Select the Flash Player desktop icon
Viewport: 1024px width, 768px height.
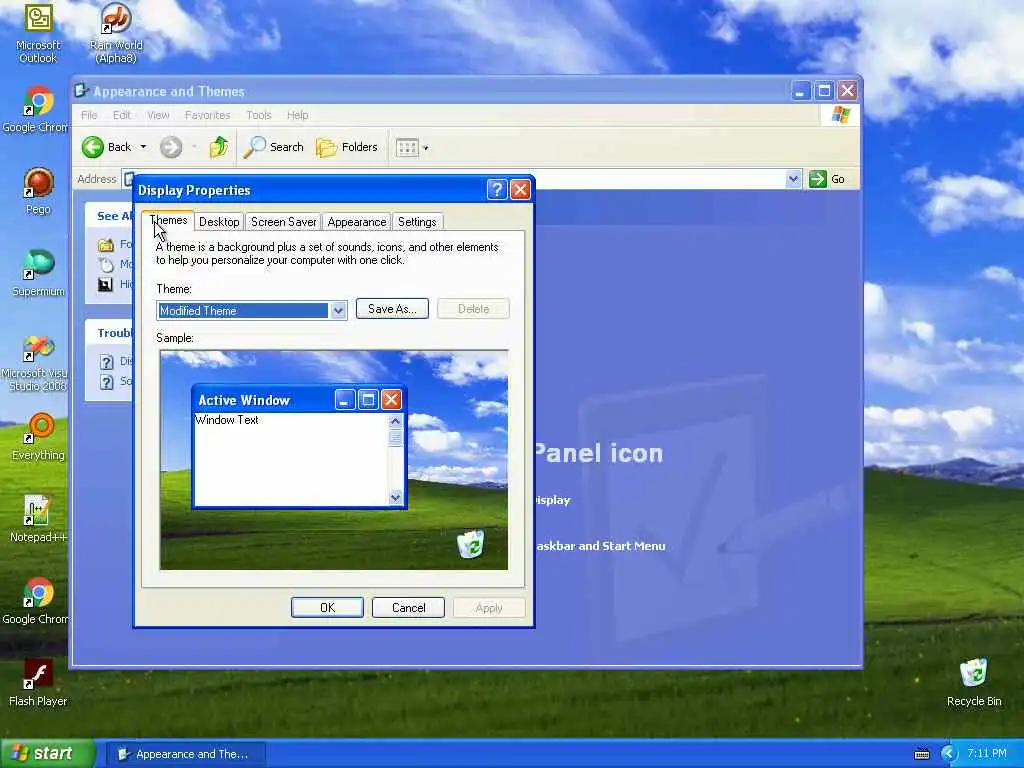point(38,683)
